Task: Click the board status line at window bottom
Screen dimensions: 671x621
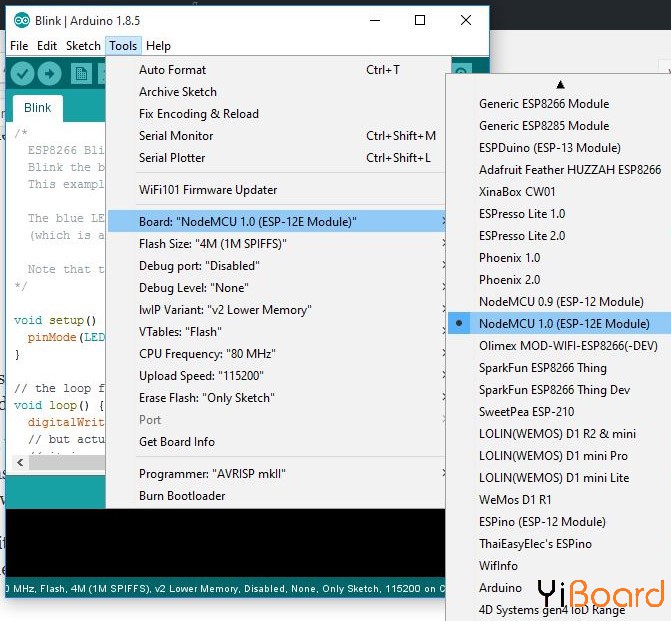Action: click(226, 589)
